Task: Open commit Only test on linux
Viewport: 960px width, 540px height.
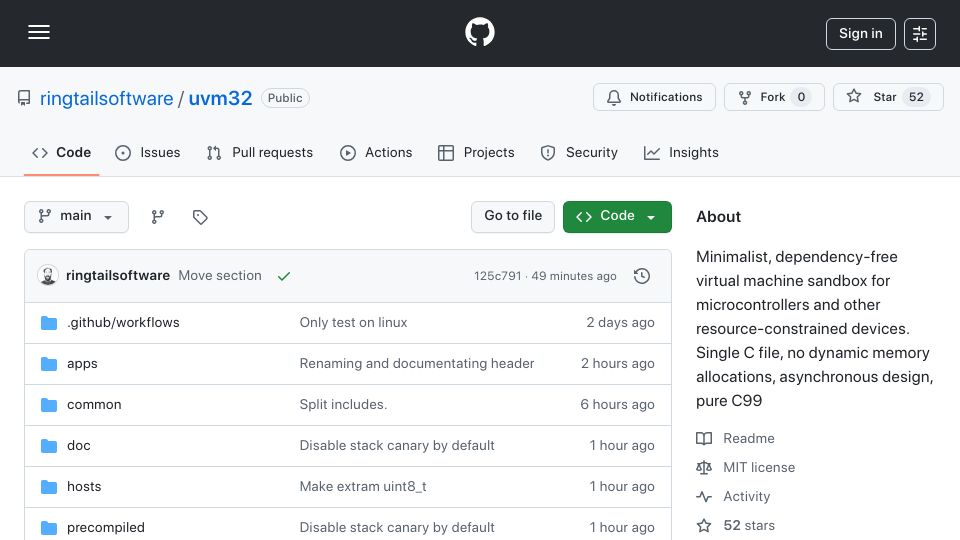Action: point(353,323)
